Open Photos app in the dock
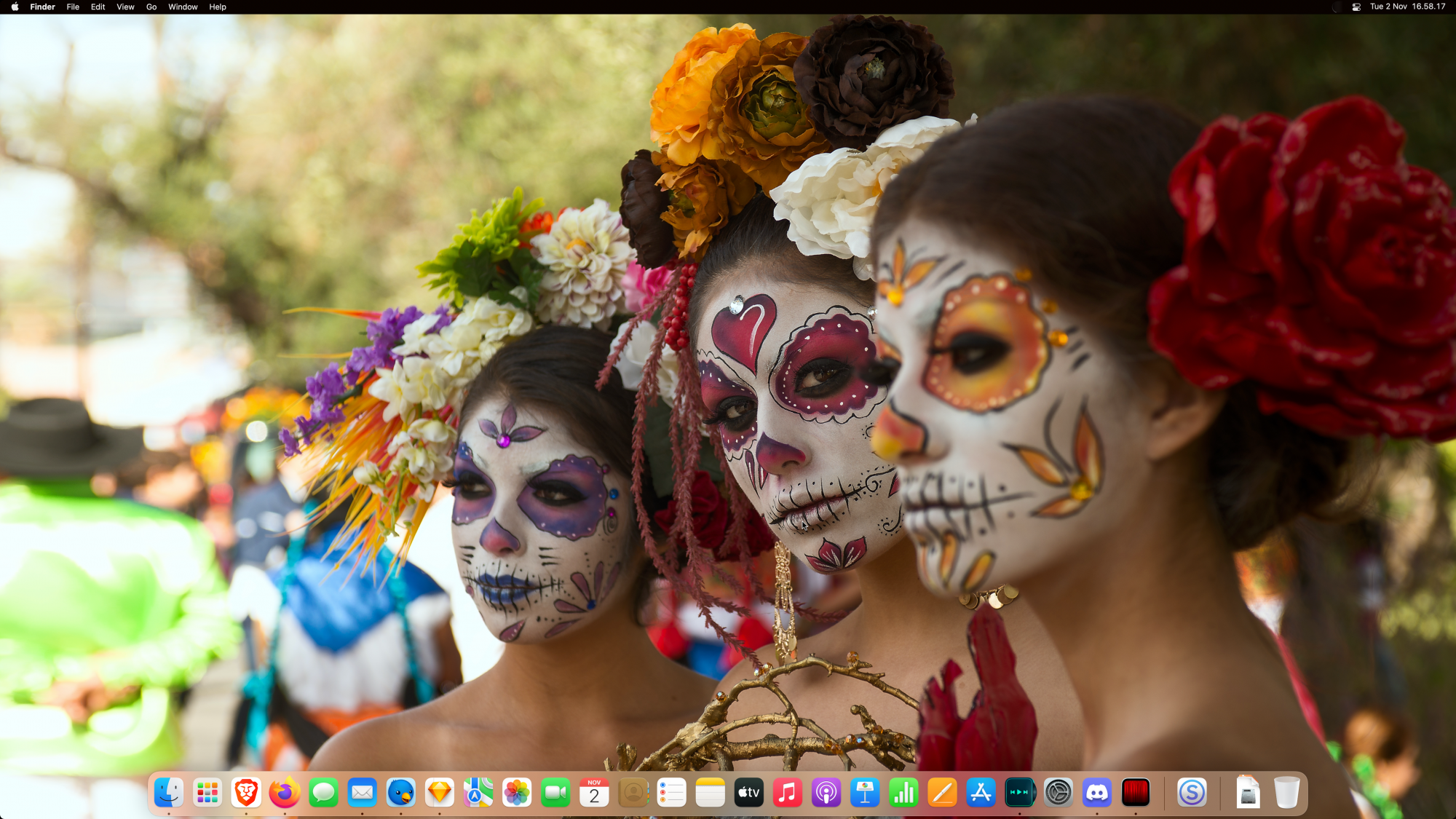This screenshot has height=819, width=1456. click(517, 792)
